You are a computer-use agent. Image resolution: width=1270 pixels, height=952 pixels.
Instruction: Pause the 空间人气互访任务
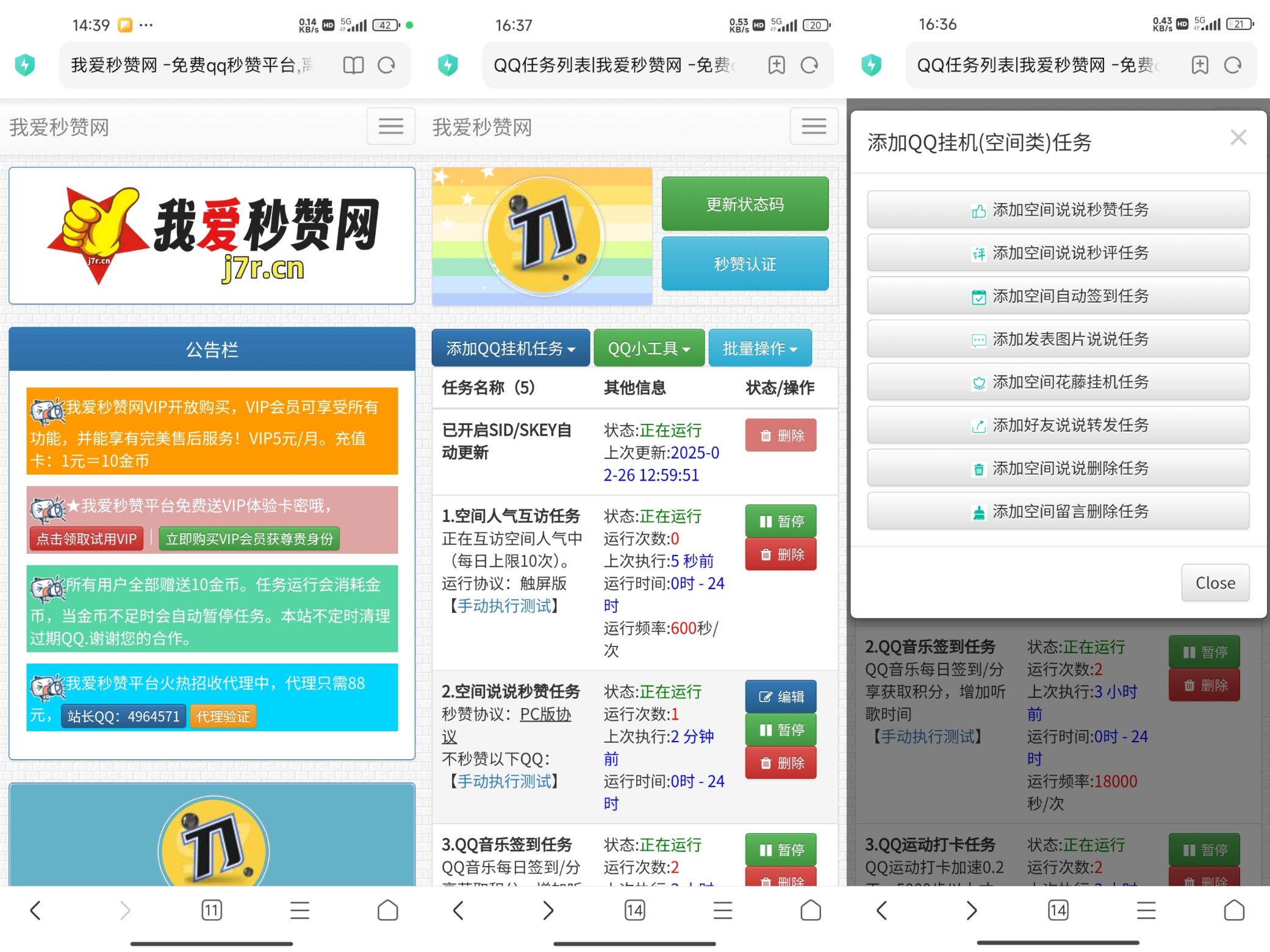point(781,521)
